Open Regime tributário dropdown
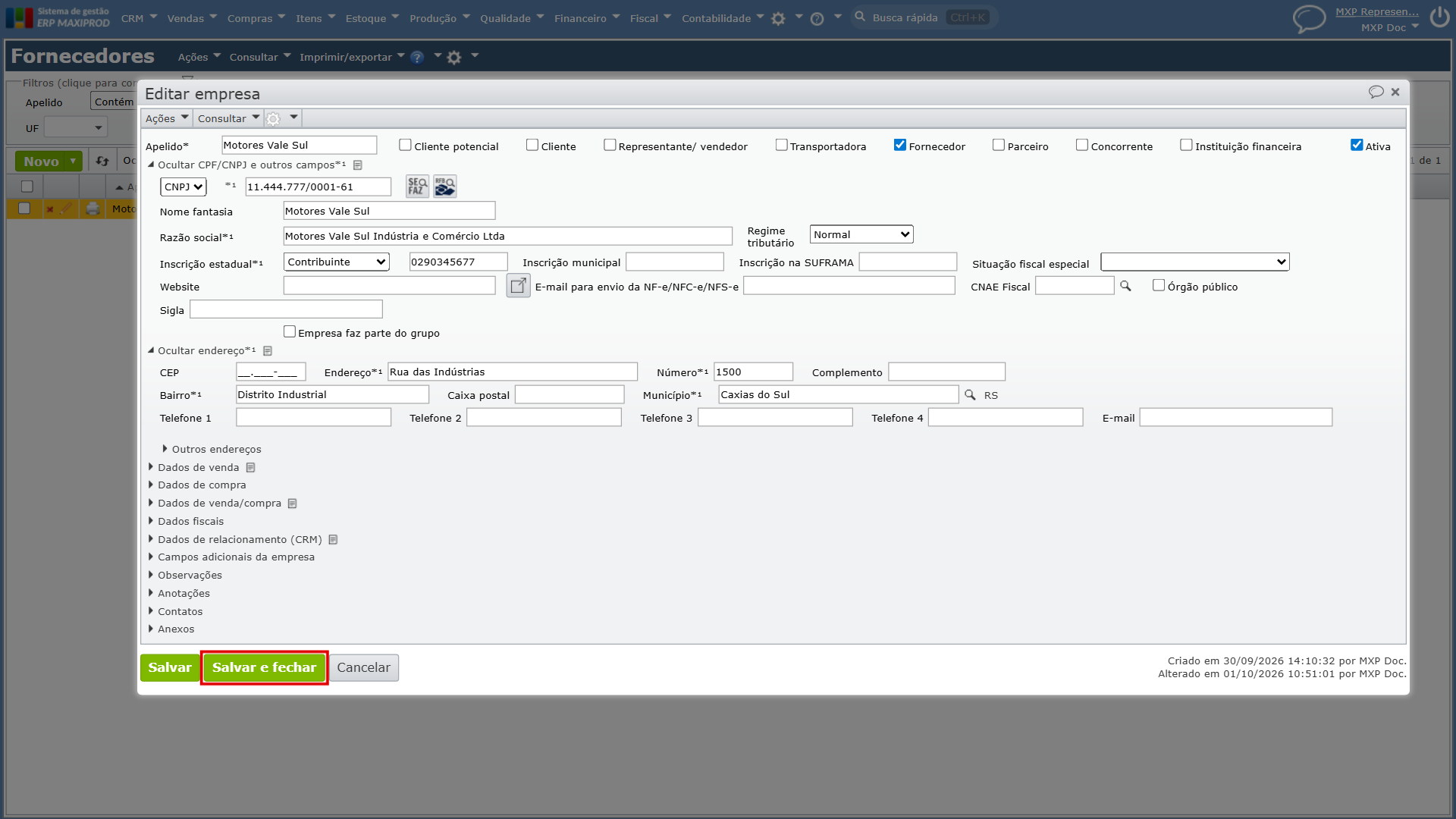The width and height of the screenshot is (1456, 819). pyautogui.click(x=861, y=234)
